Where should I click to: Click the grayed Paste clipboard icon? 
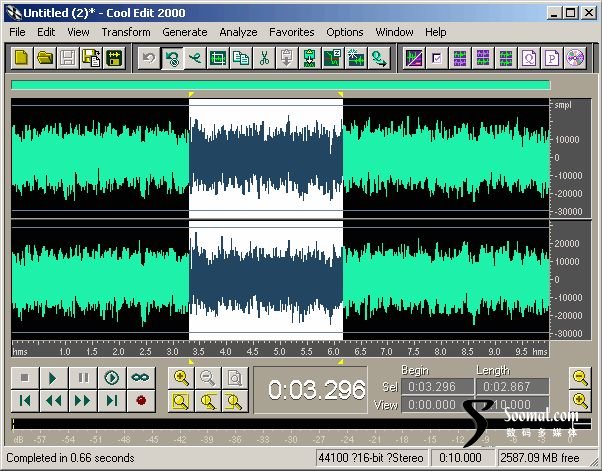point(287,58)
